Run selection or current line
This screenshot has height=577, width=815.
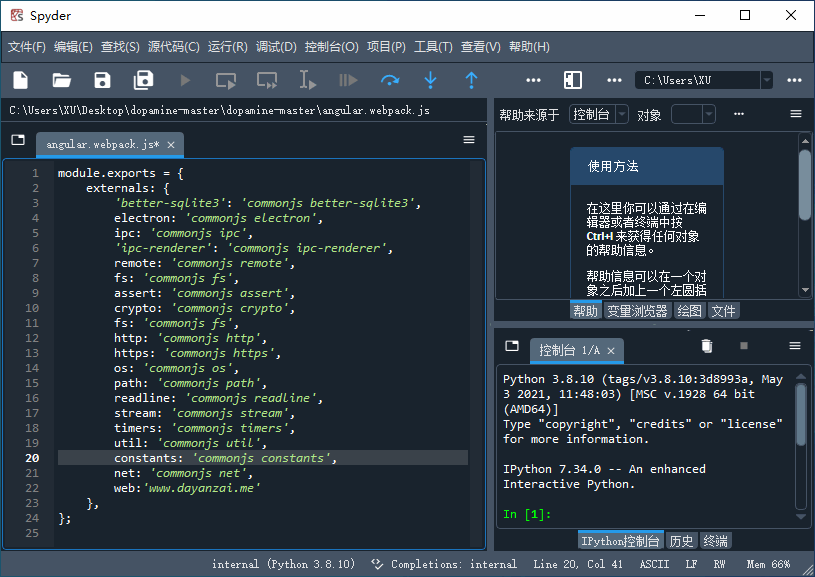pos(309,80)
